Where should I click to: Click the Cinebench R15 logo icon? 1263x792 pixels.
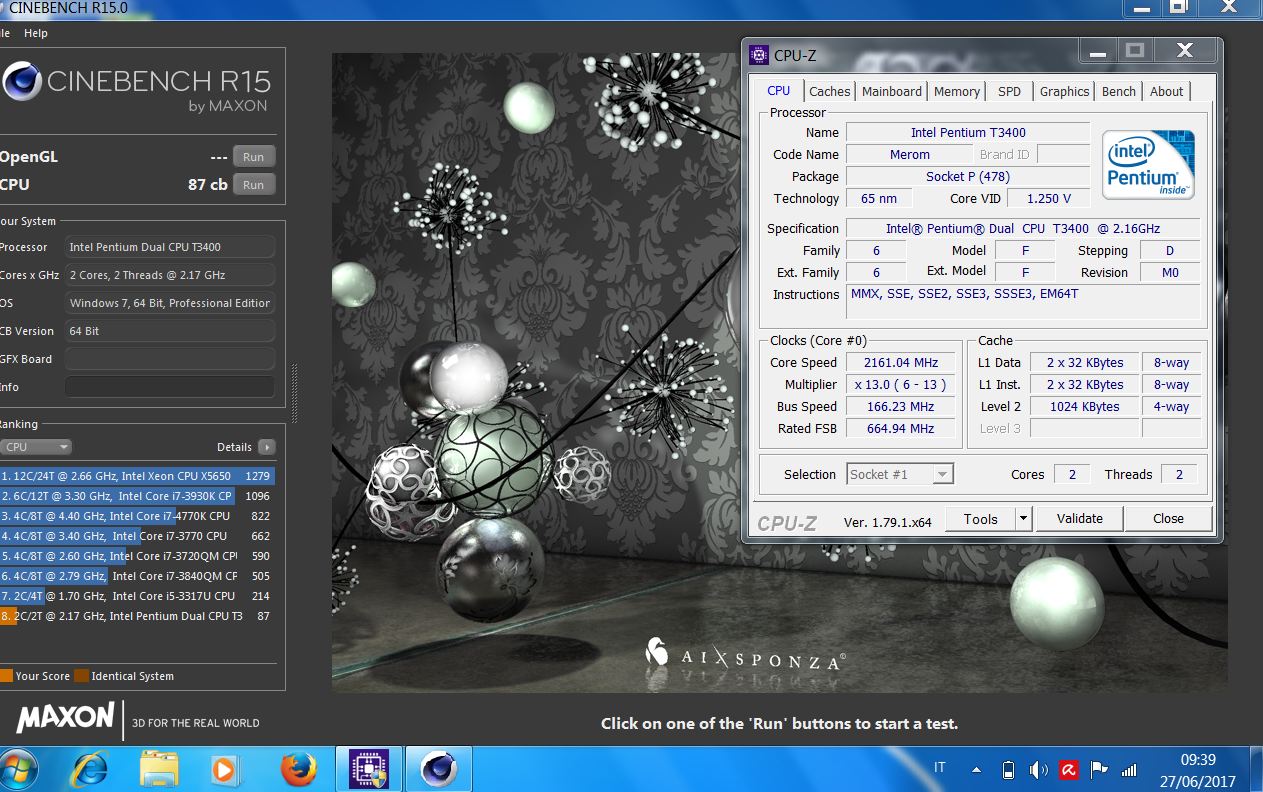(x=22, y=83)
